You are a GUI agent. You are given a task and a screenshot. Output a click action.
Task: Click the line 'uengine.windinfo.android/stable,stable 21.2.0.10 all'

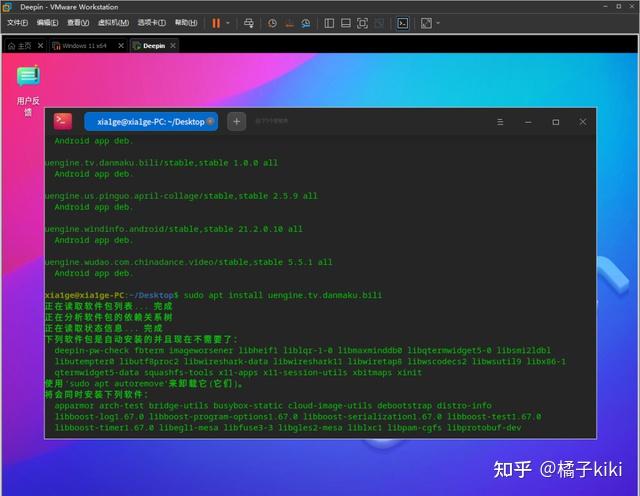coord(174,229)
